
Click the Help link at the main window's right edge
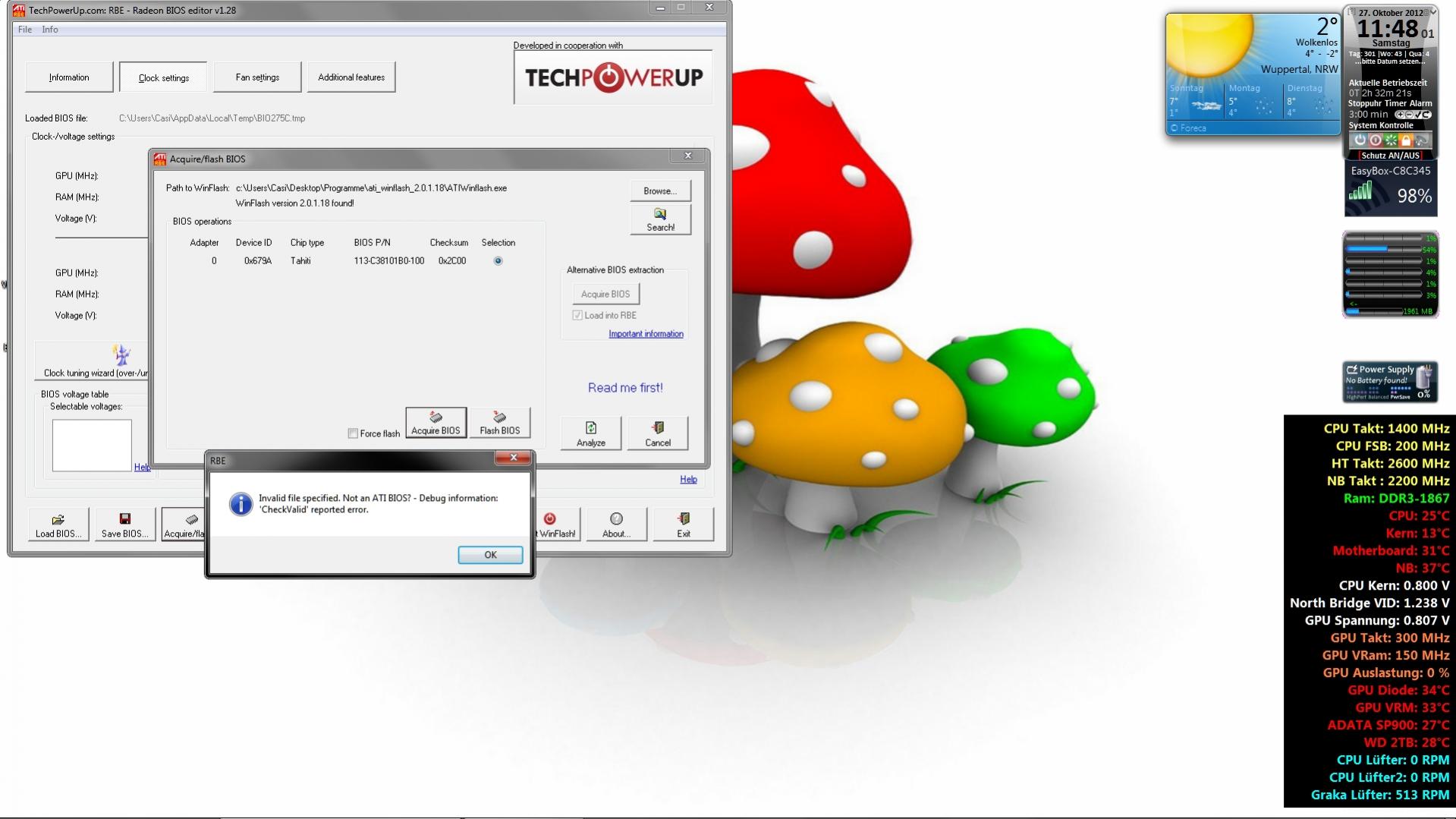click(x=688, y=479)
